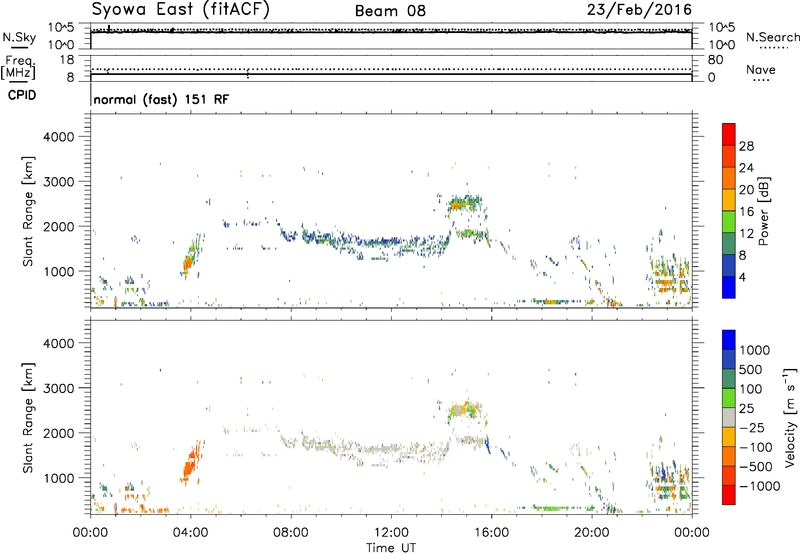The image size is (800, 554).
Task: Click the "18" frequency axis value
Action: [67, 60]
